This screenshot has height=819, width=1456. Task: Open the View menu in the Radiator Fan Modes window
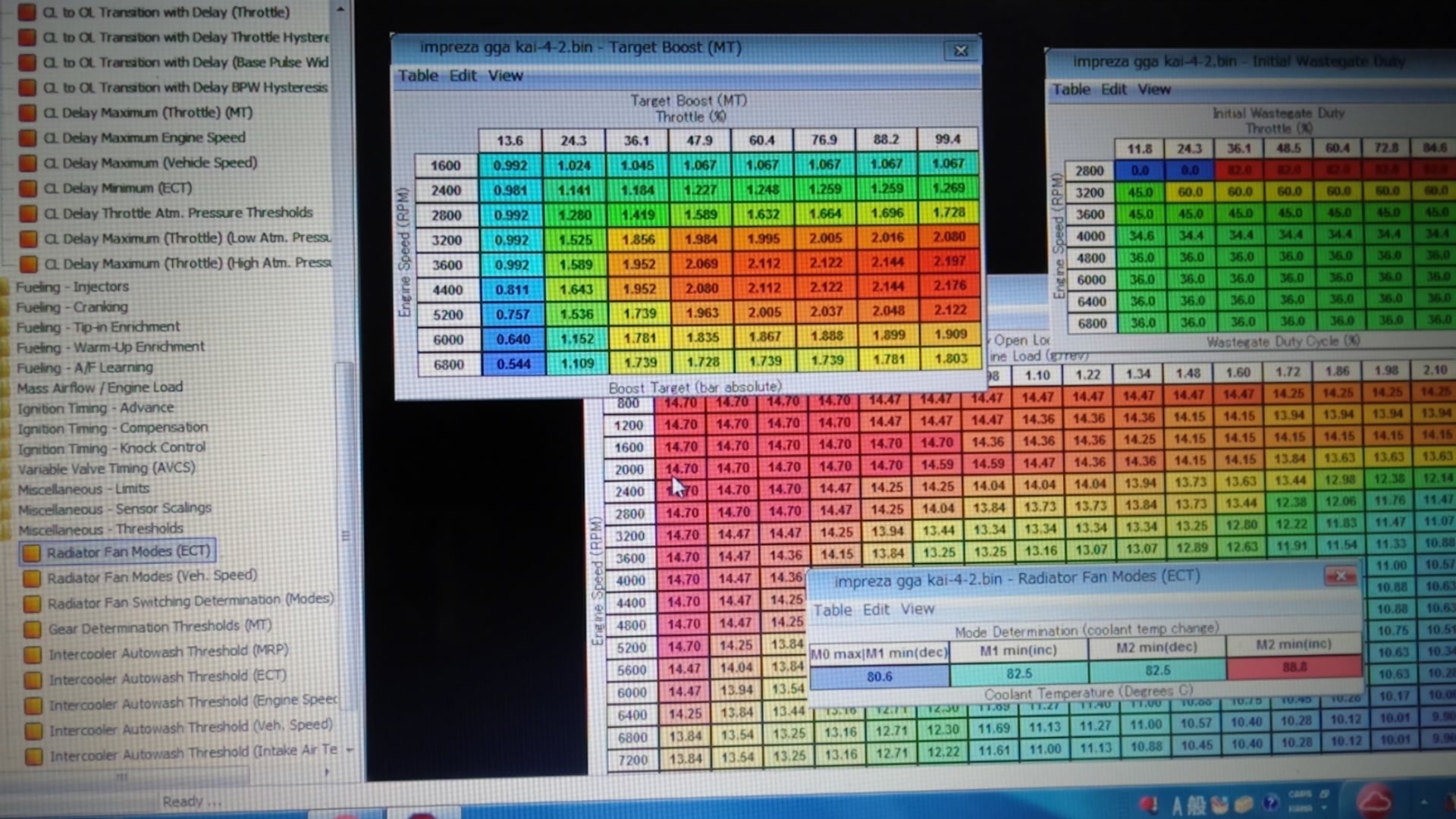point(918,609)
